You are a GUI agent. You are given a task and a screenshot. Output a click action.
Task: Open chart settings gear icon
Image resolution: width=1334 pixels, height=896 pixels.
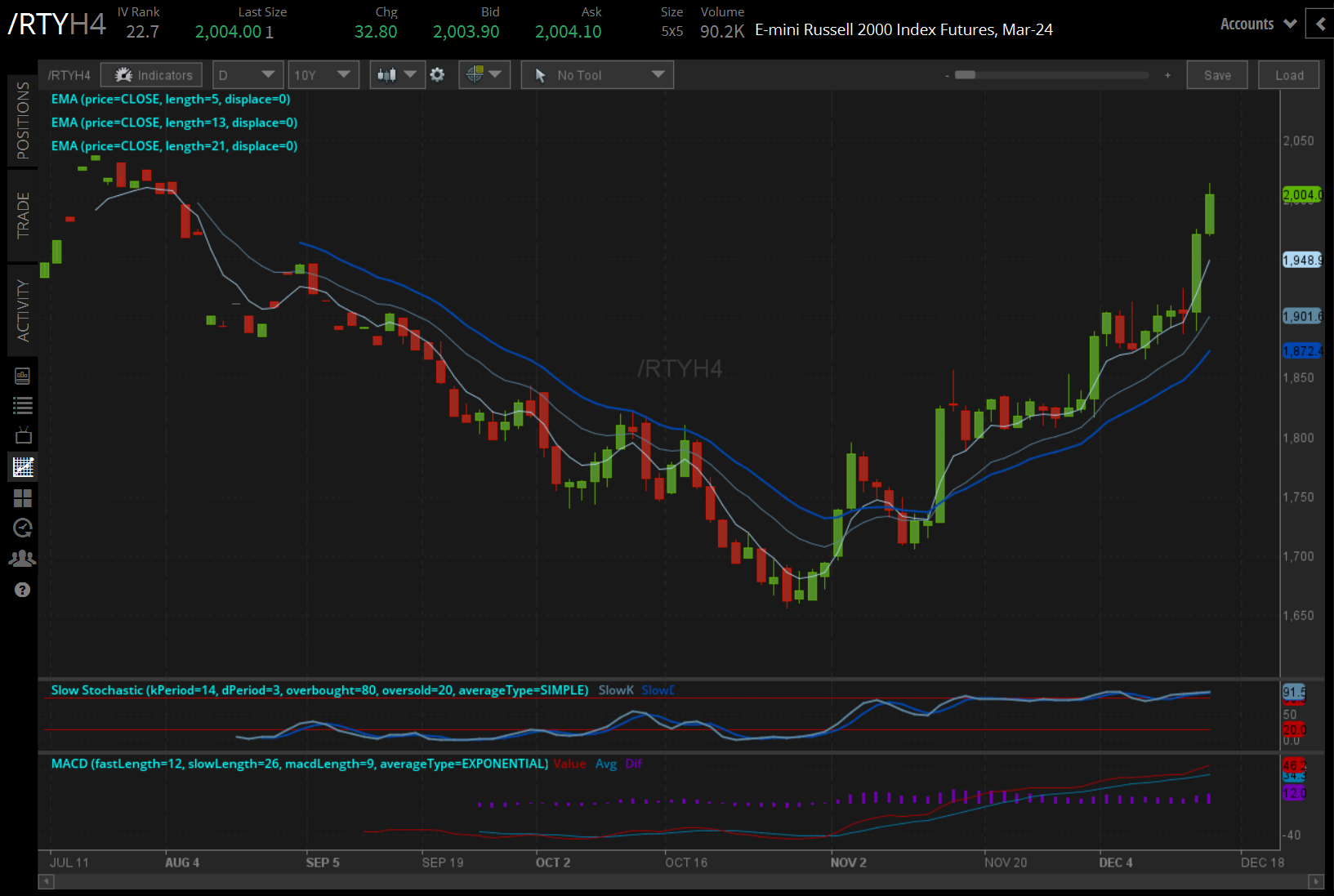pyautogui.click(x=438, y=75)
